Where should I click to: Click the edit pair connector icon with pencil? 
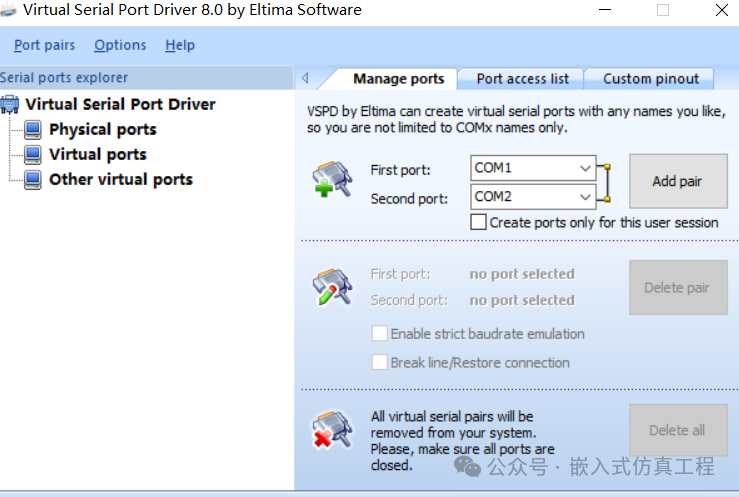pyautogui.click(x=332, y=287)
